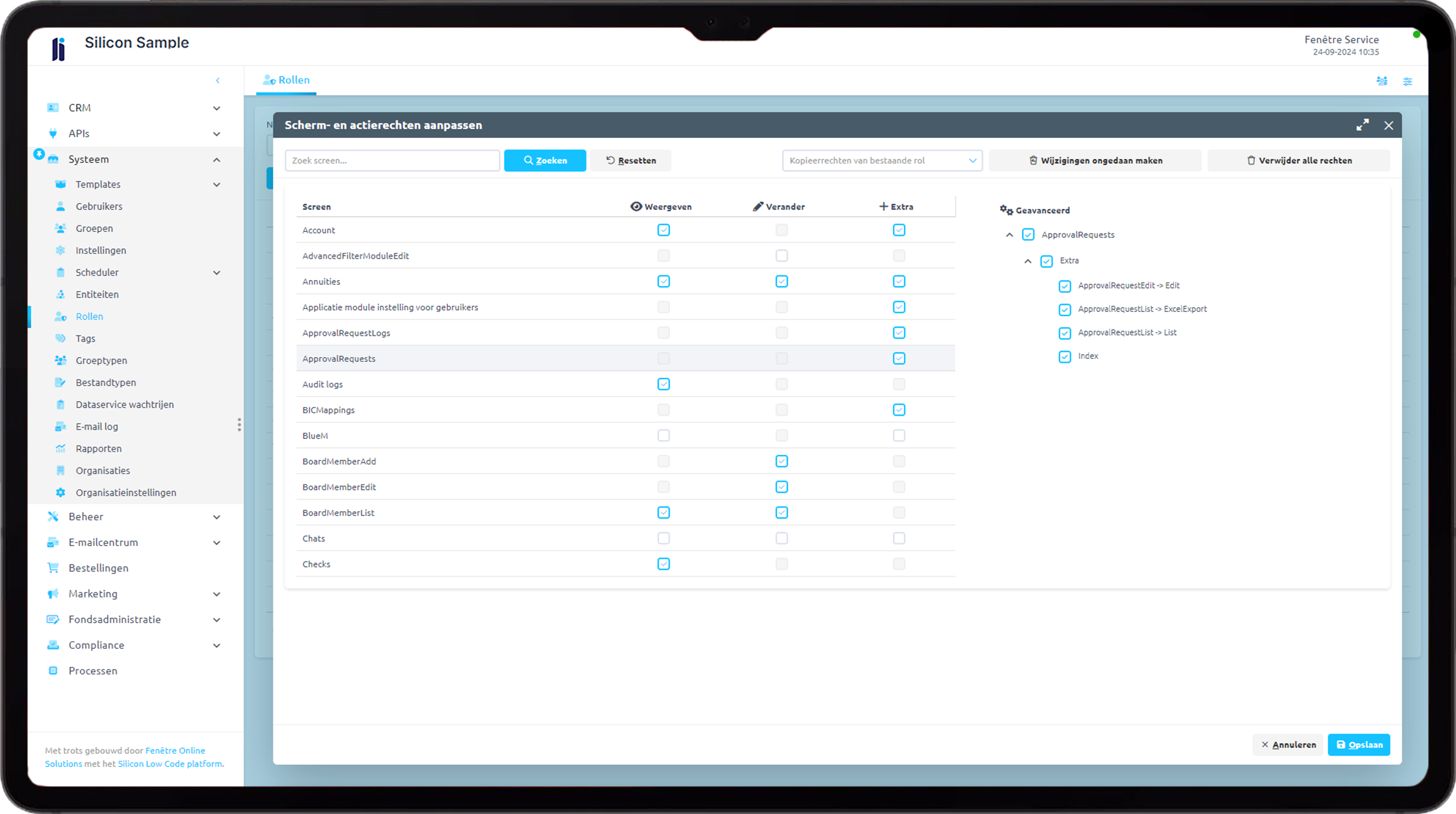1456x814 pixels.
Task: Toggle the Account Weergeven checkbox
Action: point(663,230)
